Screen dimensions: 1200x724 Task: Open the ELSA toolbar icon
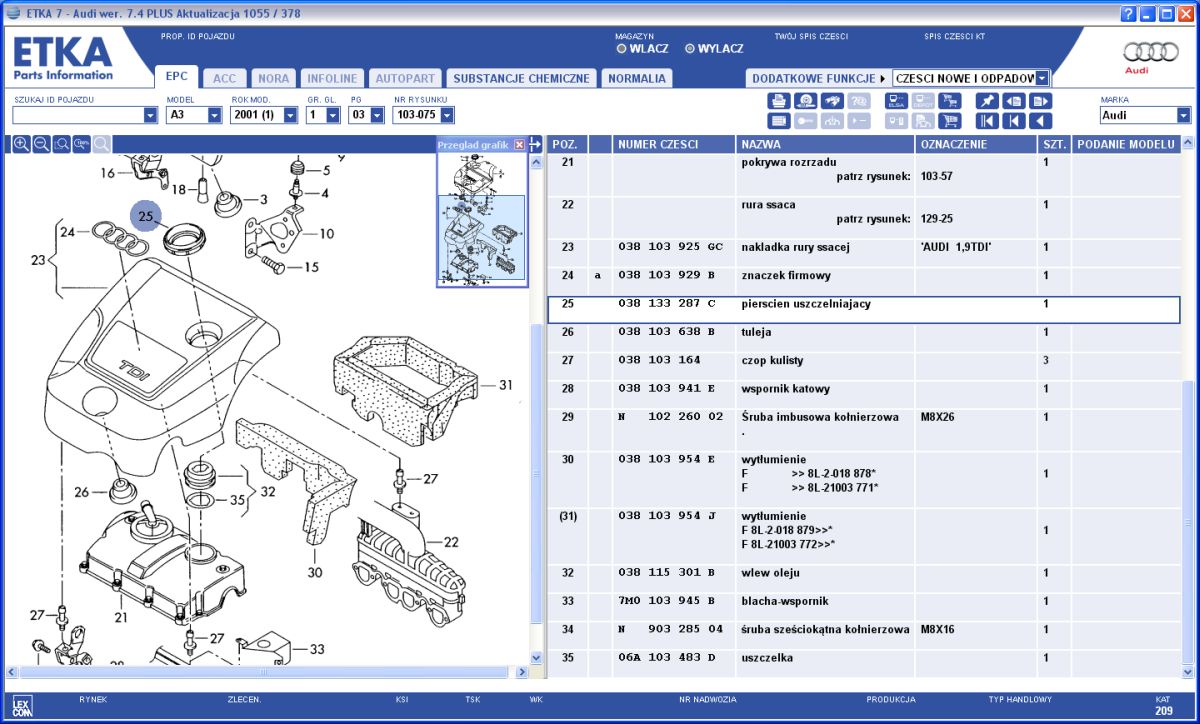[x=896, y=100]
